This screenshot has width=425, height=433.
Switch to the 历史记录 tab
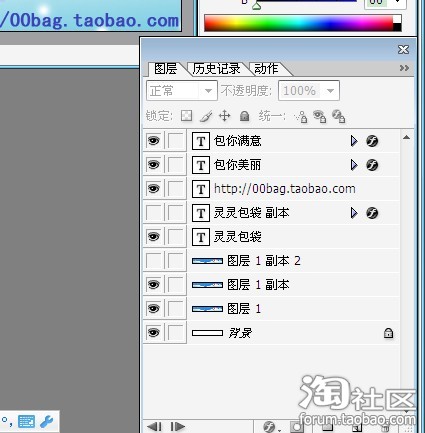point(217,69)
